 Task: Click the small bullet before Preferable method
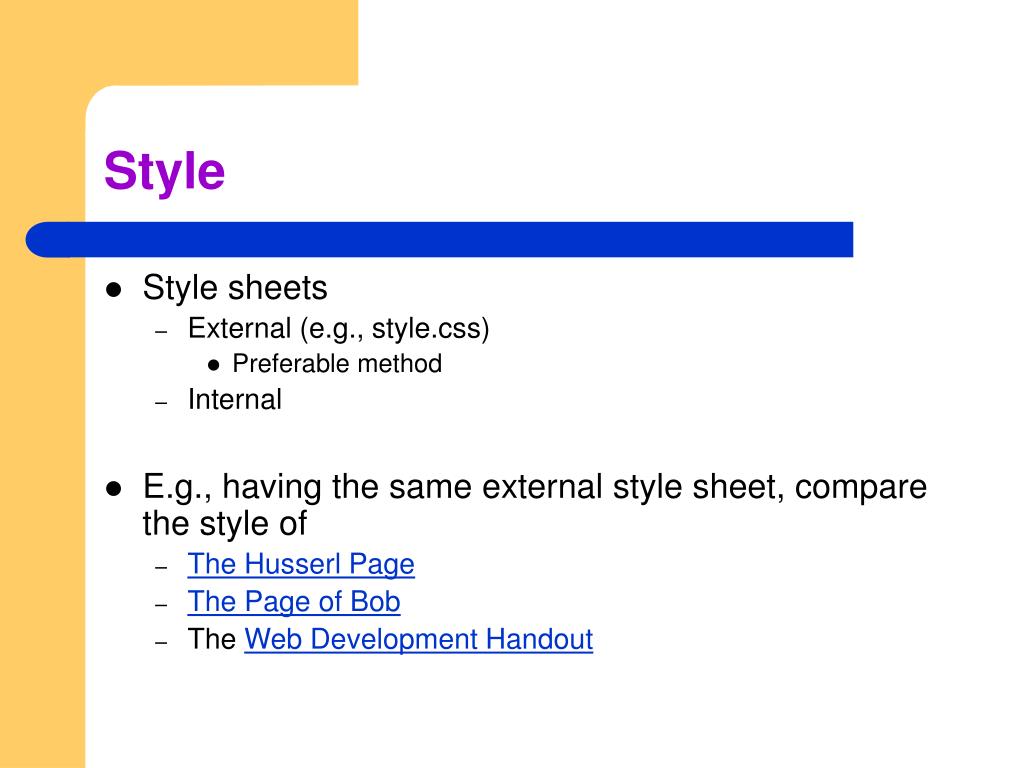point(214,366)
